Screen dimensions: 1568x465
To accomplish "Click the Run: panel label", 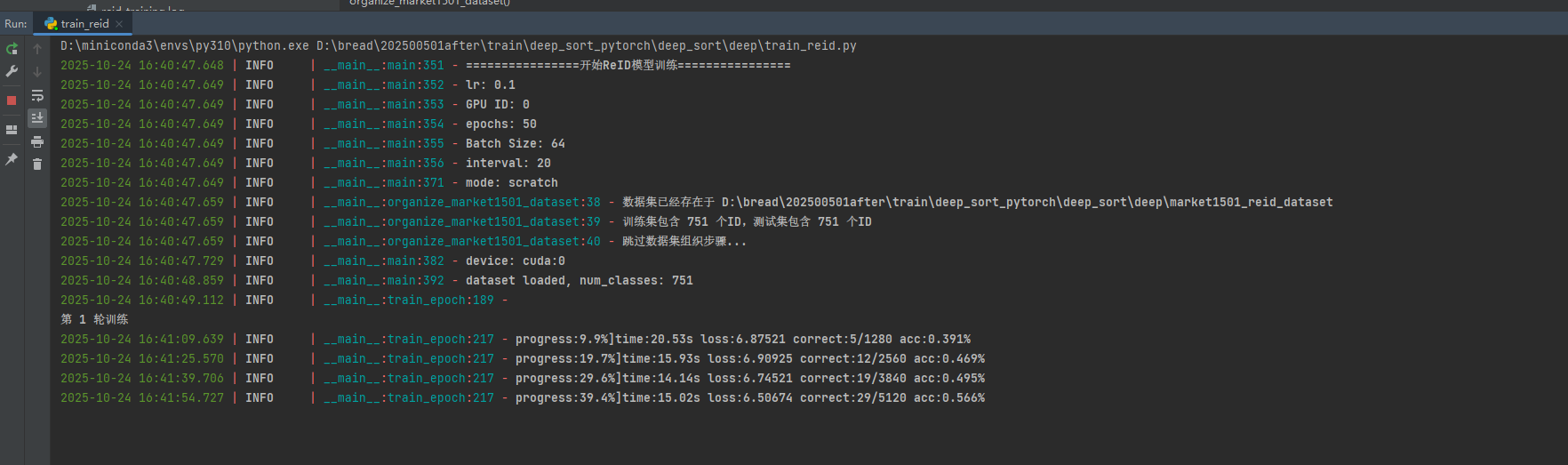I will (16, 24).
